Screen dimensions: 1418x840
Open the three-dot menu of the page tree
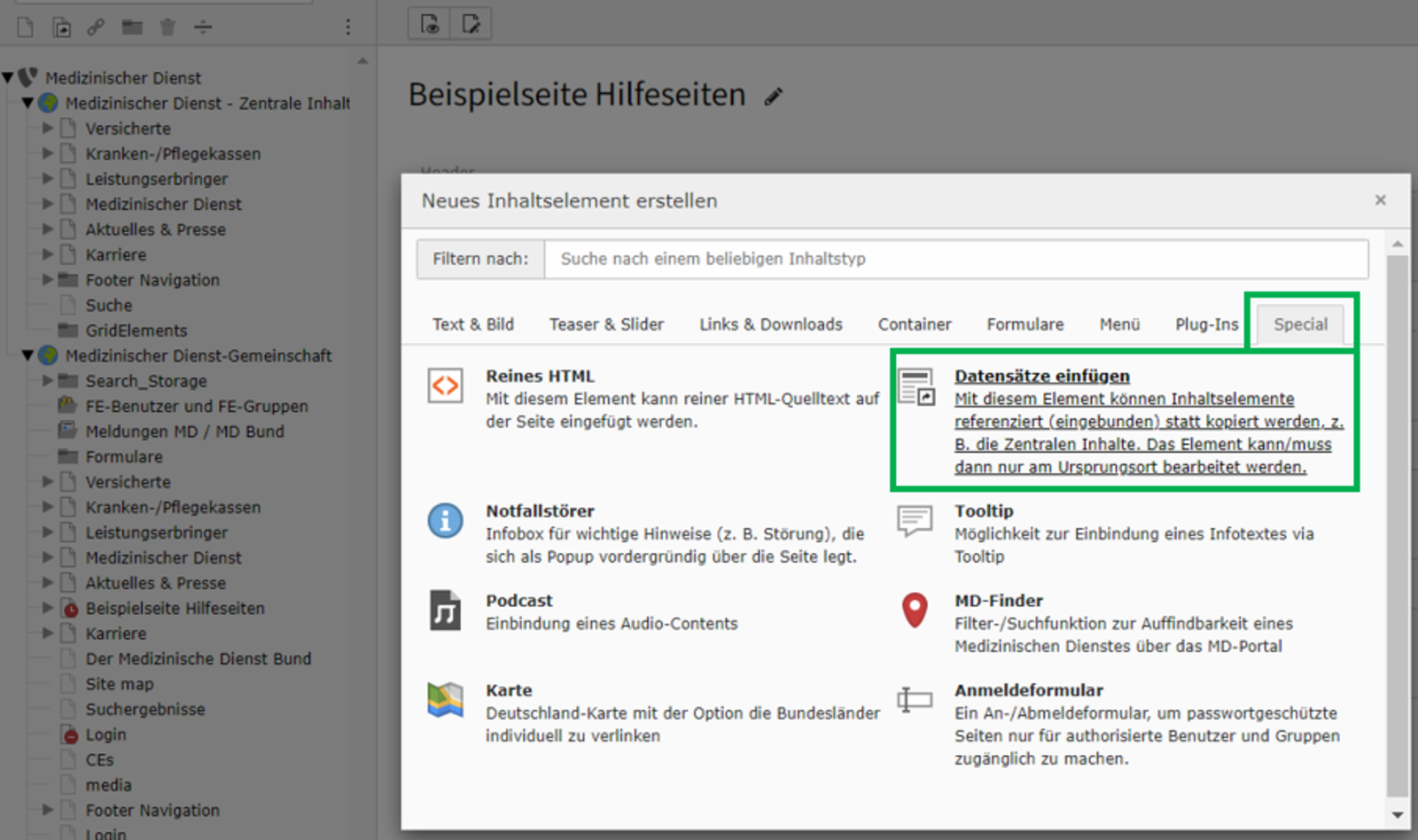point(348,27)
